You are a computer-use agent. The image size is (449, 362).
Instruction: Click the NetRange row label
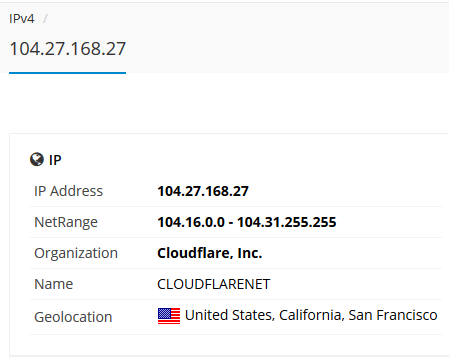click(x=66, y=222)
